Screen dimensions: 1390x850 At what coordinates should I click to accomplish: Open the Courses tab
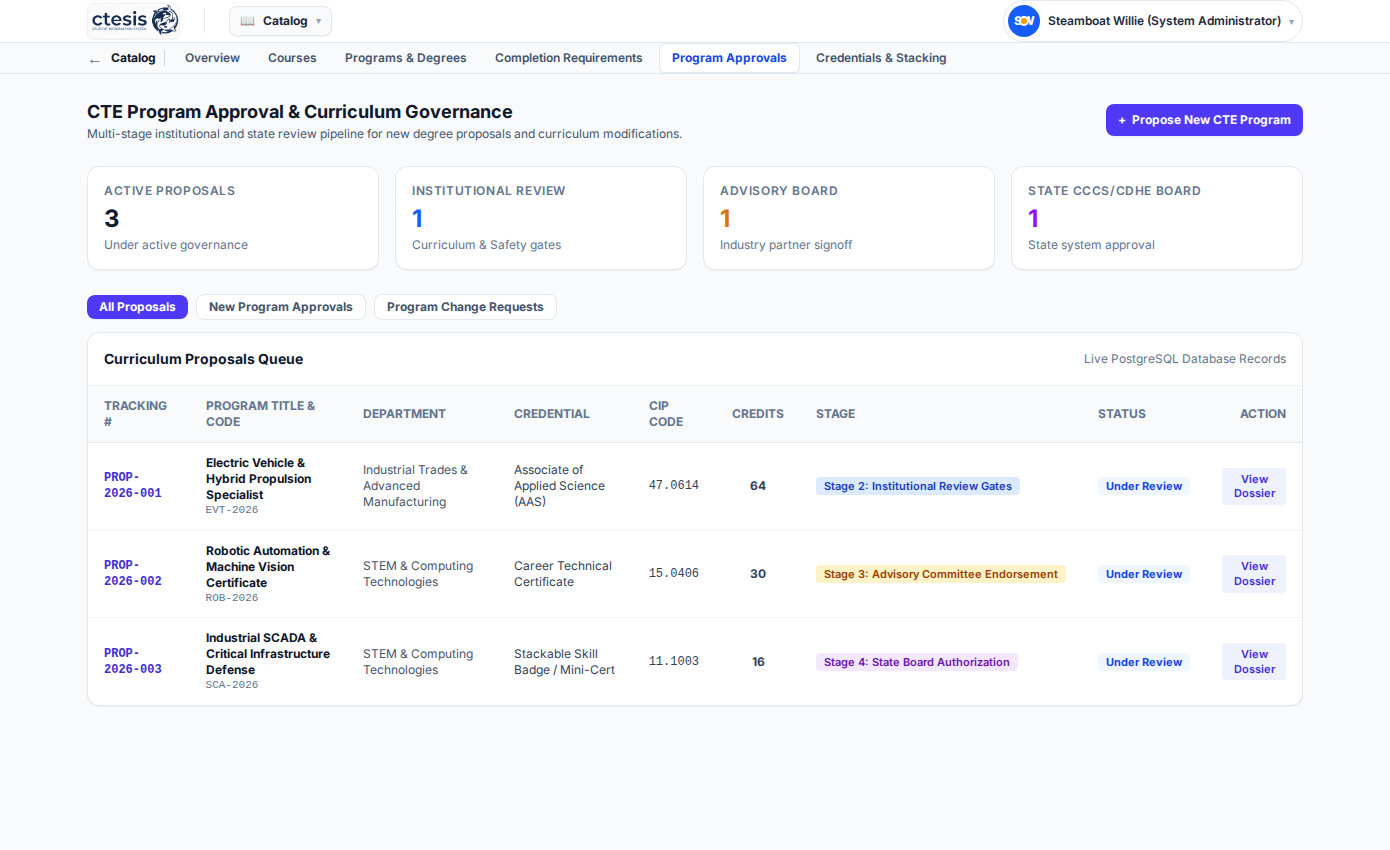[x=292, y=58]
